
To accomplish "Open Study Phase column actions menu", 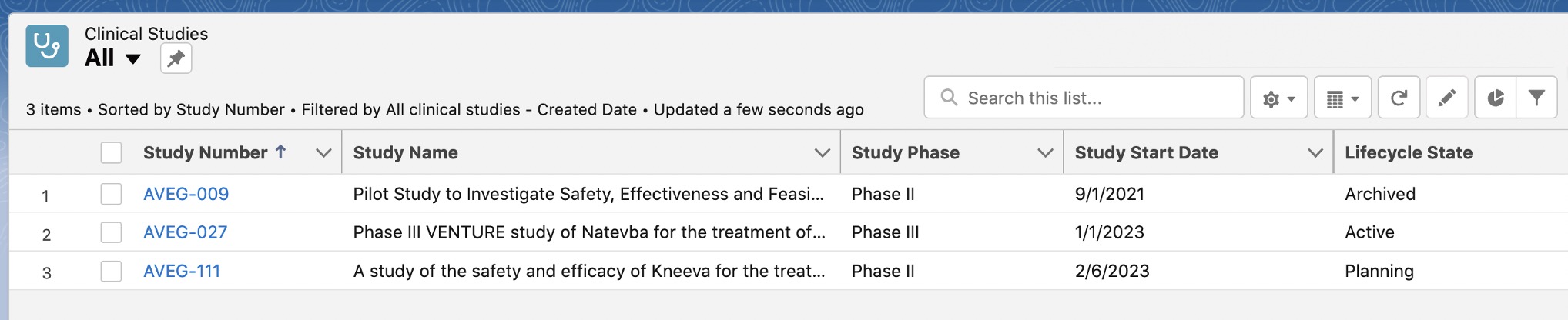I will pyautogui.click(x=1045, y=153).
